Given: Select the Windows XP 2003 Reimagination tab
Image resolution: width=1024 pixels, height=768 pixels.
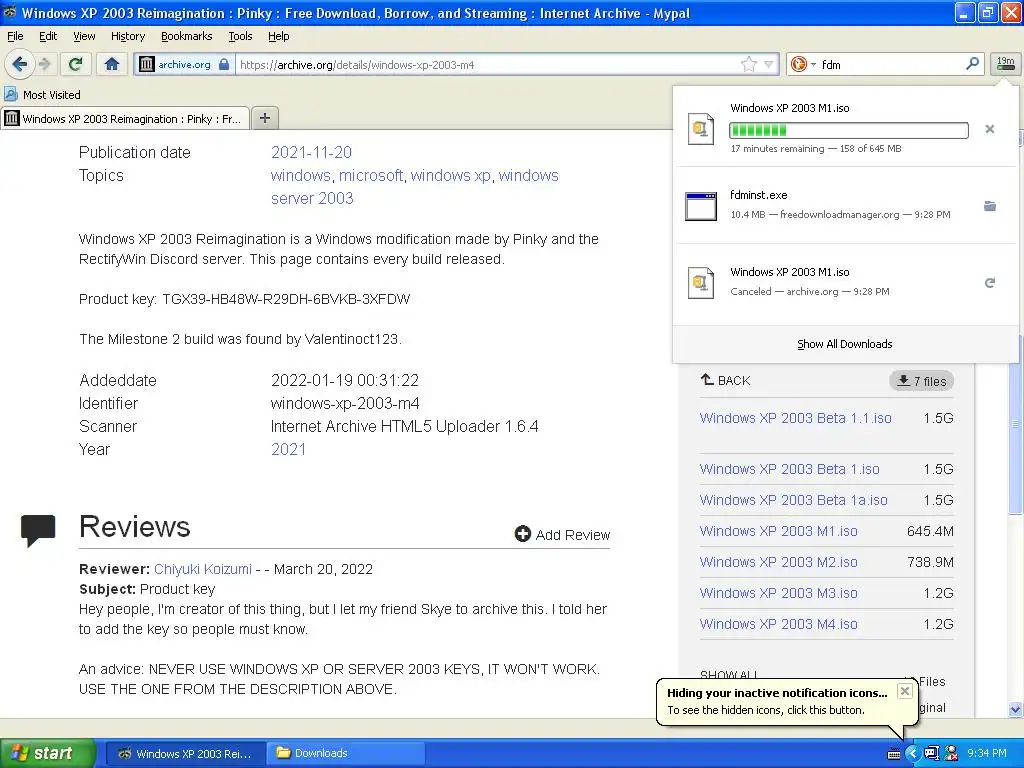Looking at the screenshot, I should pyautogui.click(x=125, y=118).
